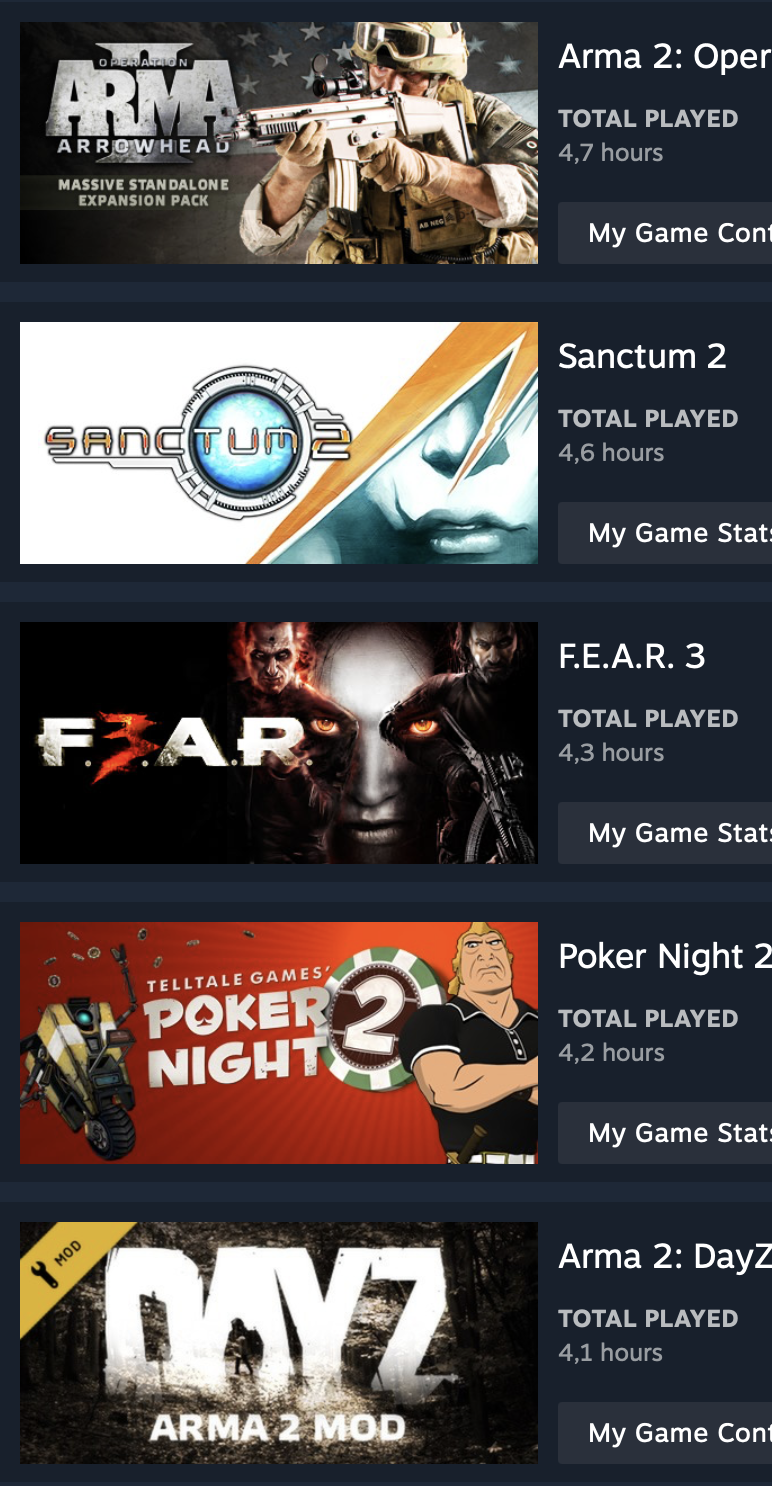This screenshot has height=1486, width=772.
Task: Open the Poker Night 2 banner
Action: pos(279,1043)
